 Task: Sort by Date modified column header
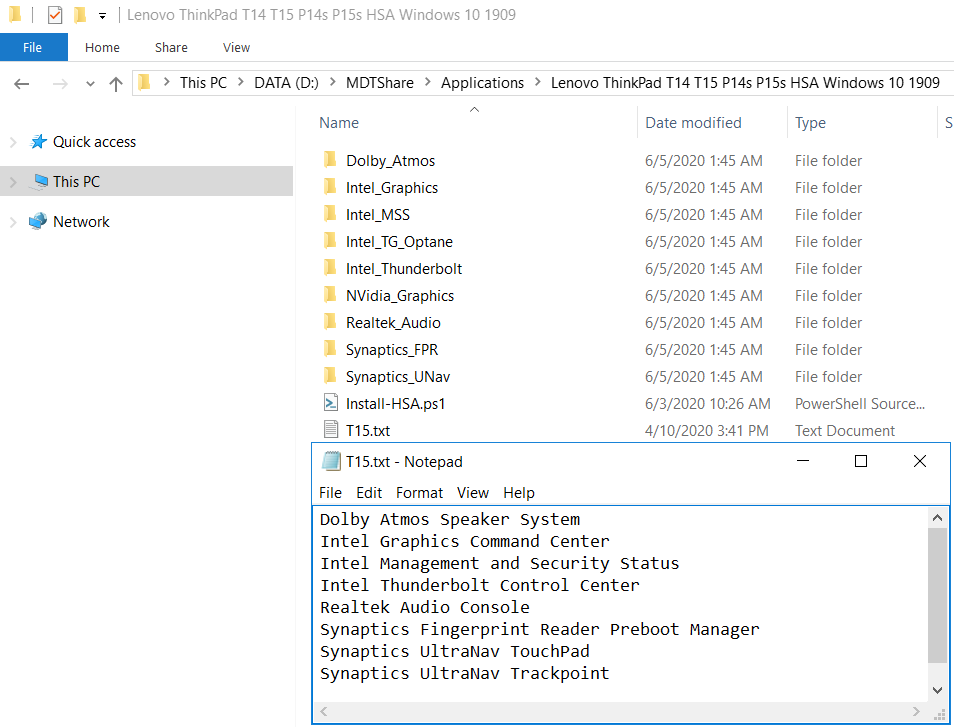(x=693, y=123)
